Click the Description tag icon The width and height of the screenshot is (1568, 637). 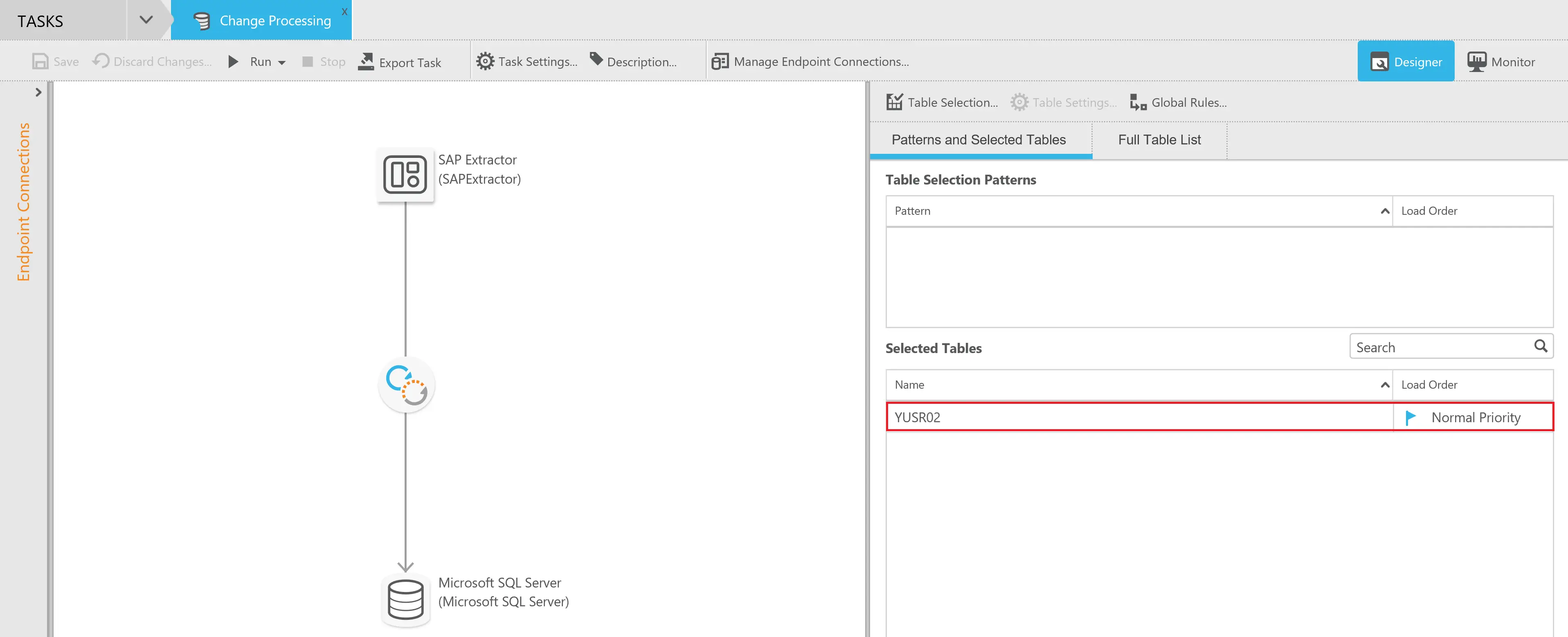coord(596,59)
